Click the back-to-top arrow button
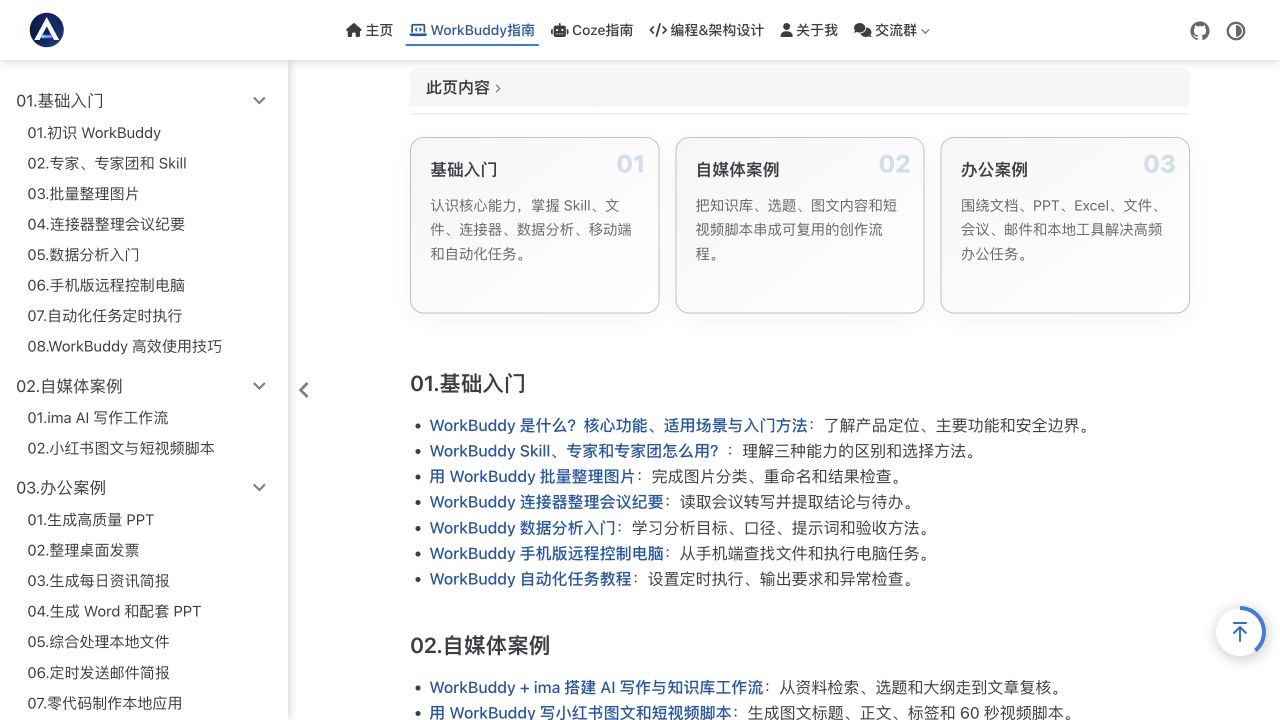The image size is (1280, 720). pyautogui.click(x=1240, y=632)
